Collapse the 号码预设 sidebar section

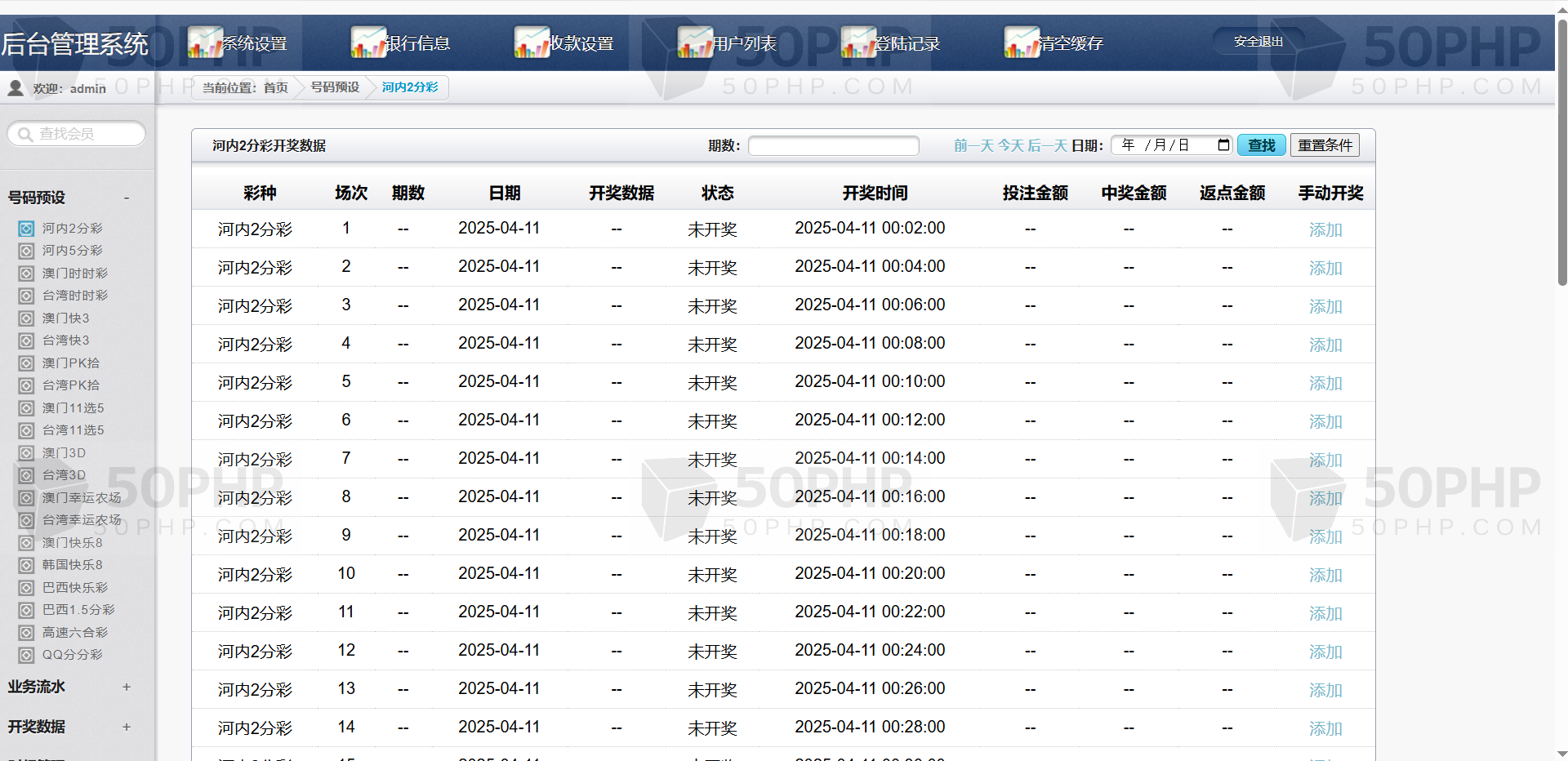tap(127, 198)
